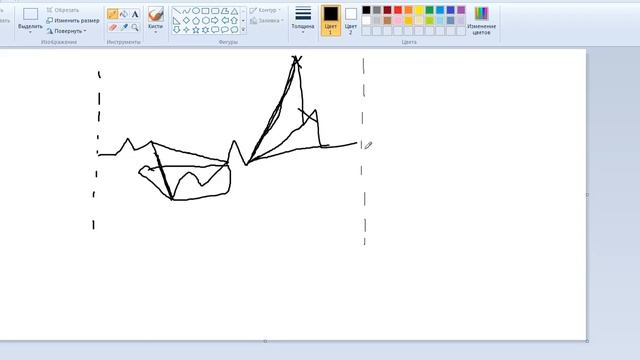This screenshot has width=640, height=360.
Task: Select the Five-point star shape
Action: click(196, 30)
